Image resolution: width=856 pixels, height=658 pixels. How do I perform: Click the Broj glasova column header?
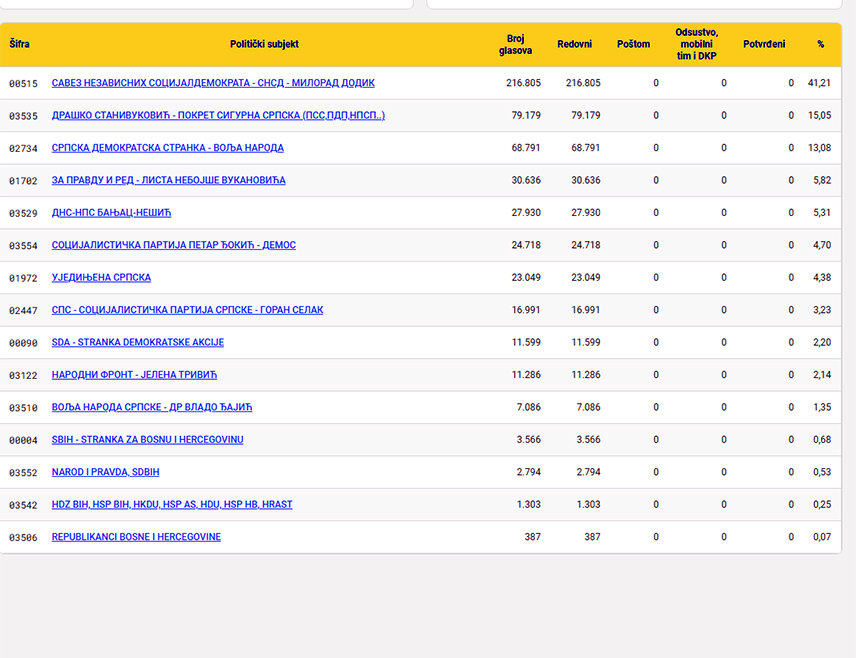coord(515,44)
